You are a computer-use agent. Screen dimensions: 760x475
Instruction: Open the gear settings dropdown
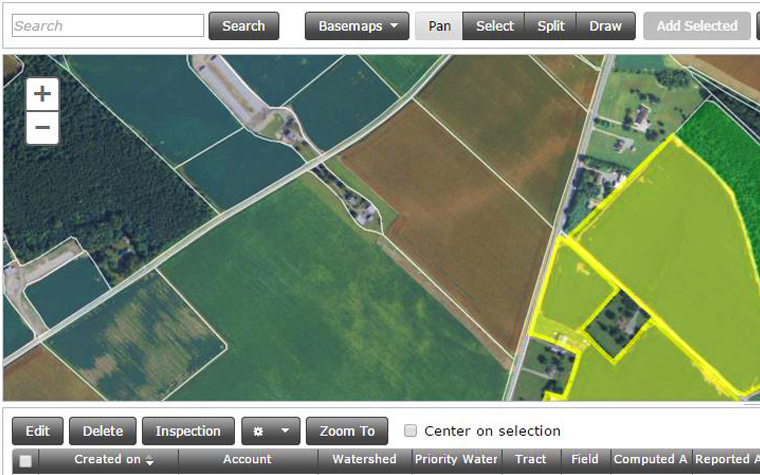(x=270, y=431)
